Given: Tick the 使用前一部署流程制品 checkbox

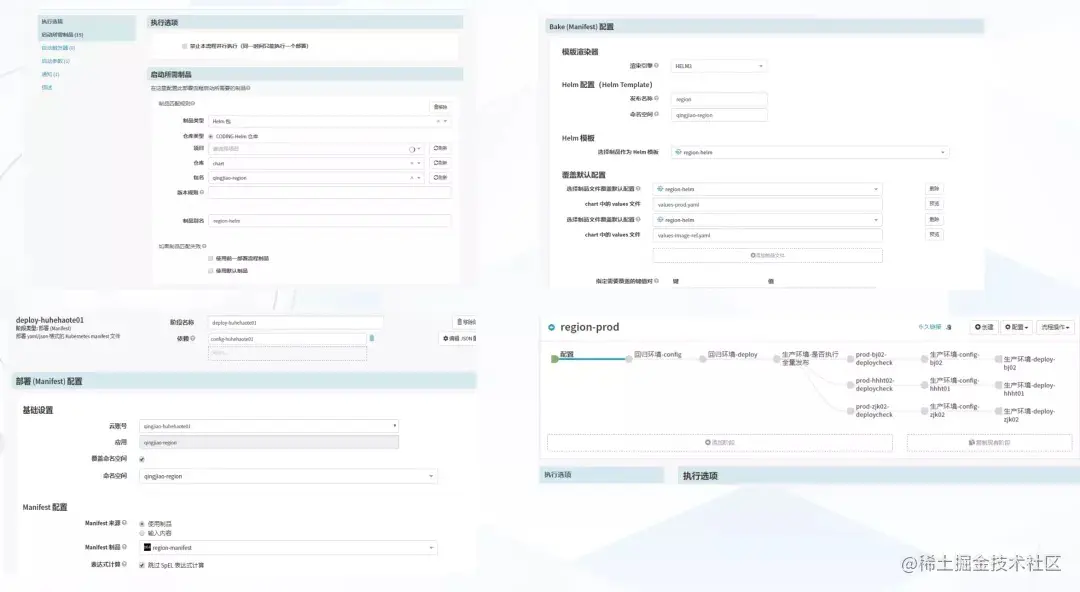Looking at the screenshot, I should coord(211,258).
